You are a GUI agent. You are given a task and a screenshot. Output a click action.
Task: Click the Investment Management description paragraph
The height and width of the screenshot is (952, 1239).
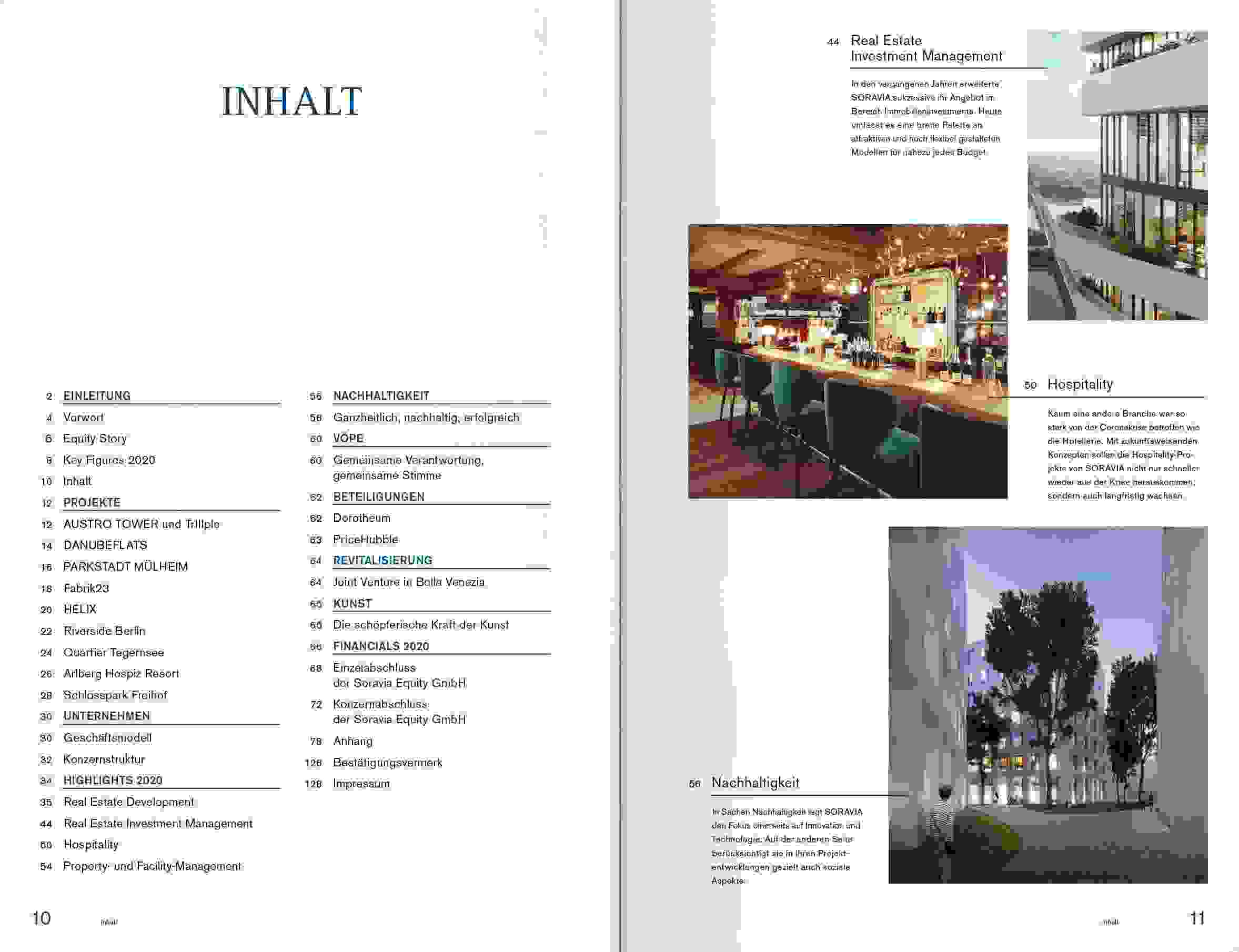pyautogui.click(x=926, y=118)
